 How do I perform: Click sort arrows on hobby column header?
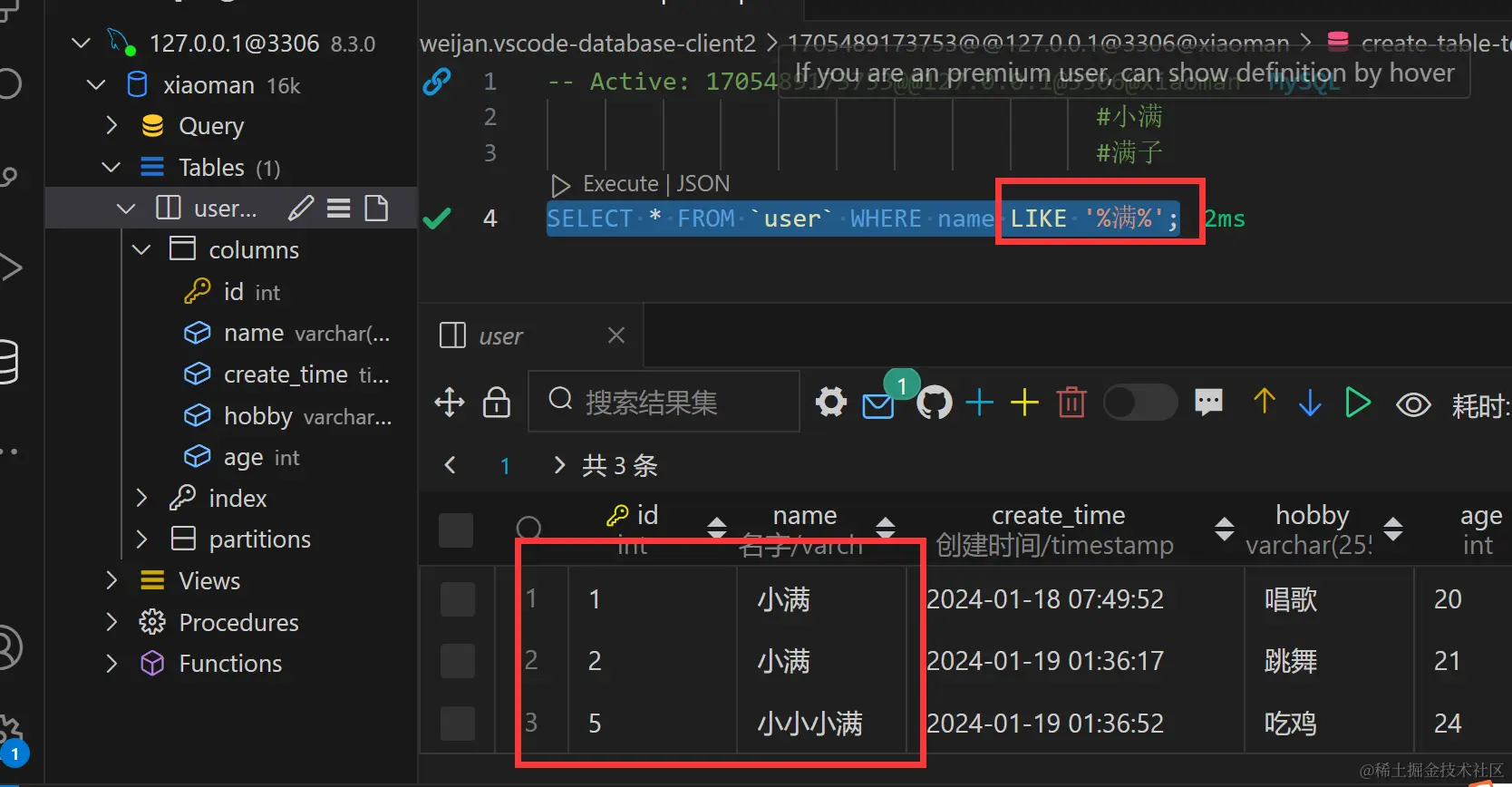pos(1393,529)
